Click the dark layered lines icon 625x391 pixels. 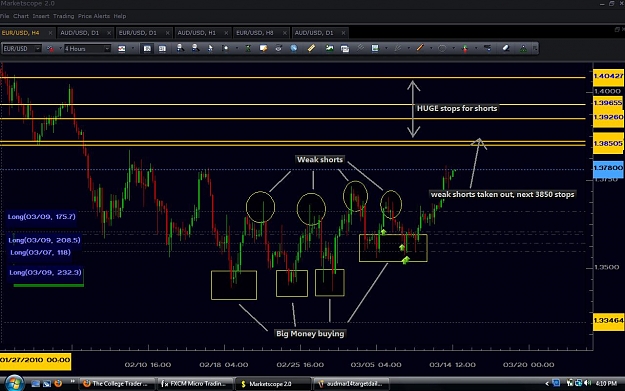[x=487, y=48]
